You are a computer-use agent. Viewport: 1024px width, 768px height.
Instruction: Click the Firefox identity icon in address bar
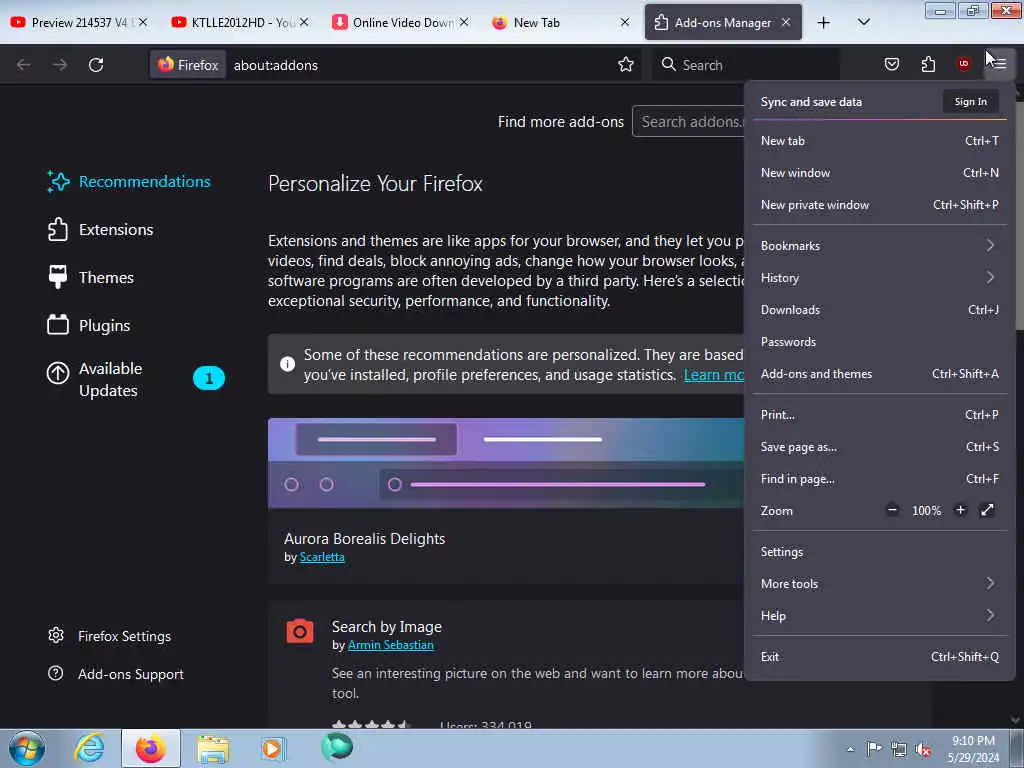tap(188, 65)
